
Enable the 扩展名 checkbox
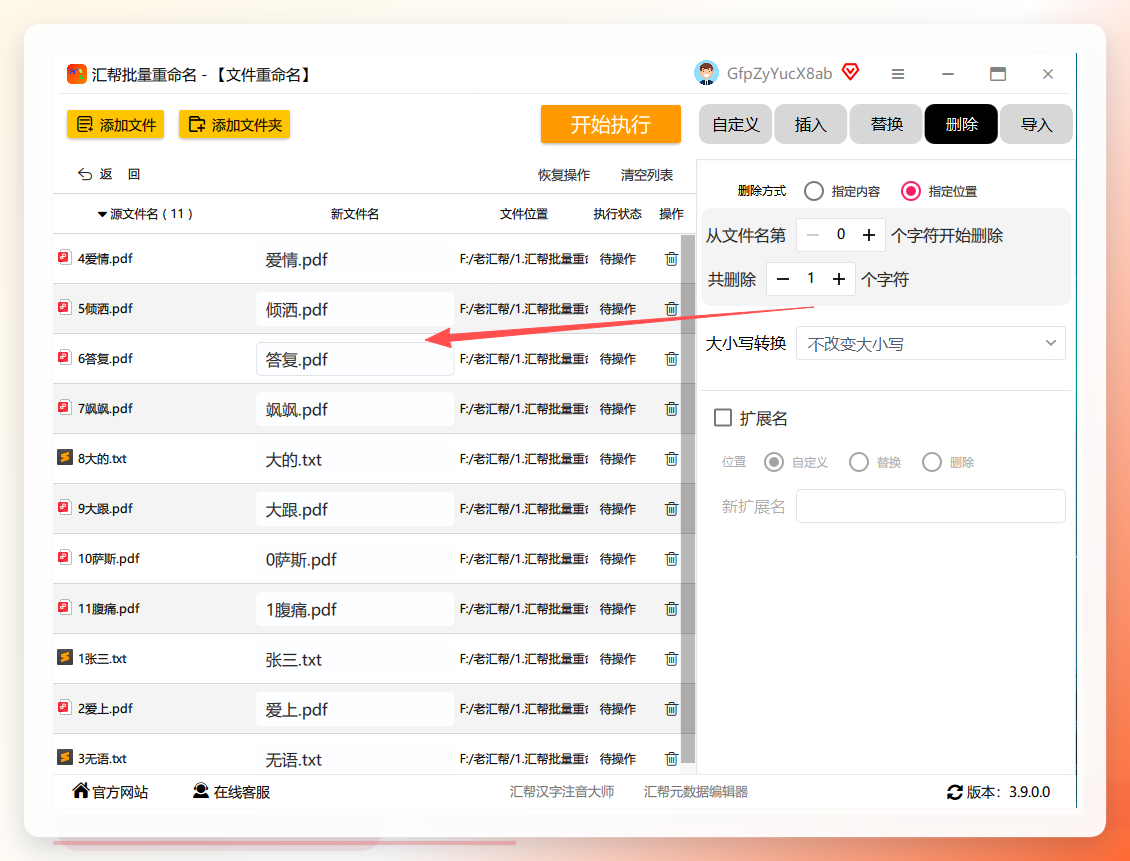723,418
